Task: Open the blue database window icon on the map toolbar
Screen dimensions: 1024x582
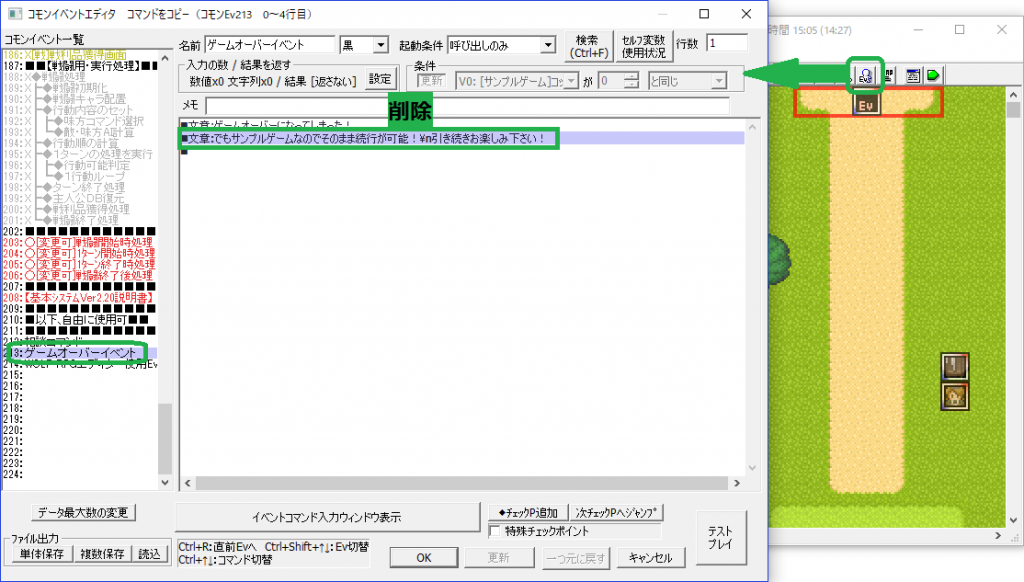Action: pyautogui.click(x=914, y=75)
